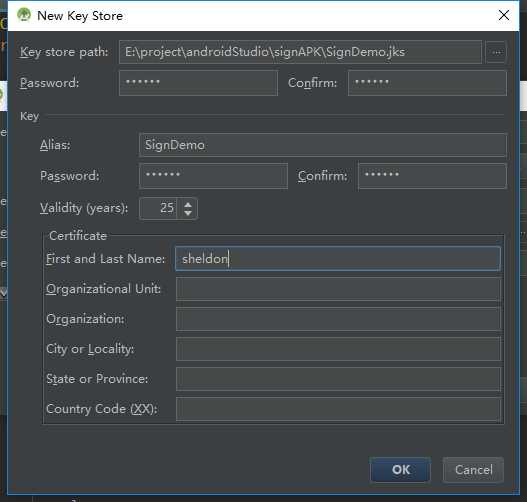Click the First and Last Name field
The height and width of the screenshot is (502, 527).
tap(338, 259)
